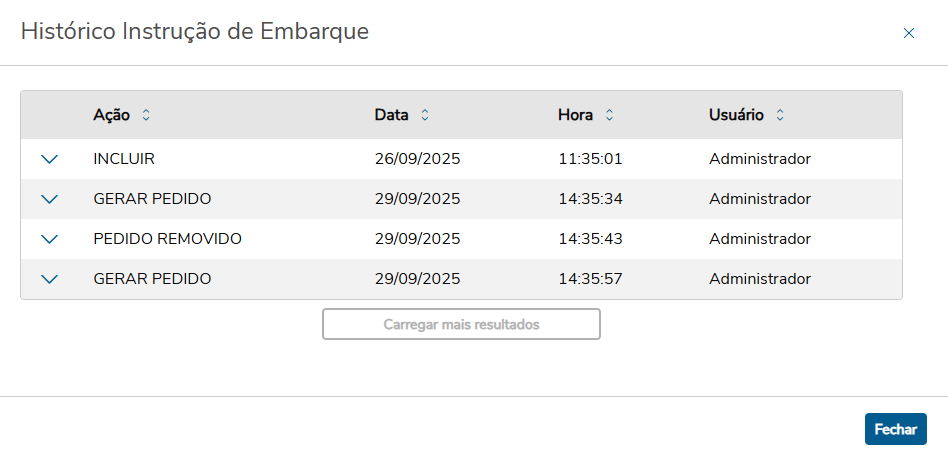Sort by Ação column sort icon
Image resolution: width=948 pixels, height=459 pixels.
pos(146,115)
